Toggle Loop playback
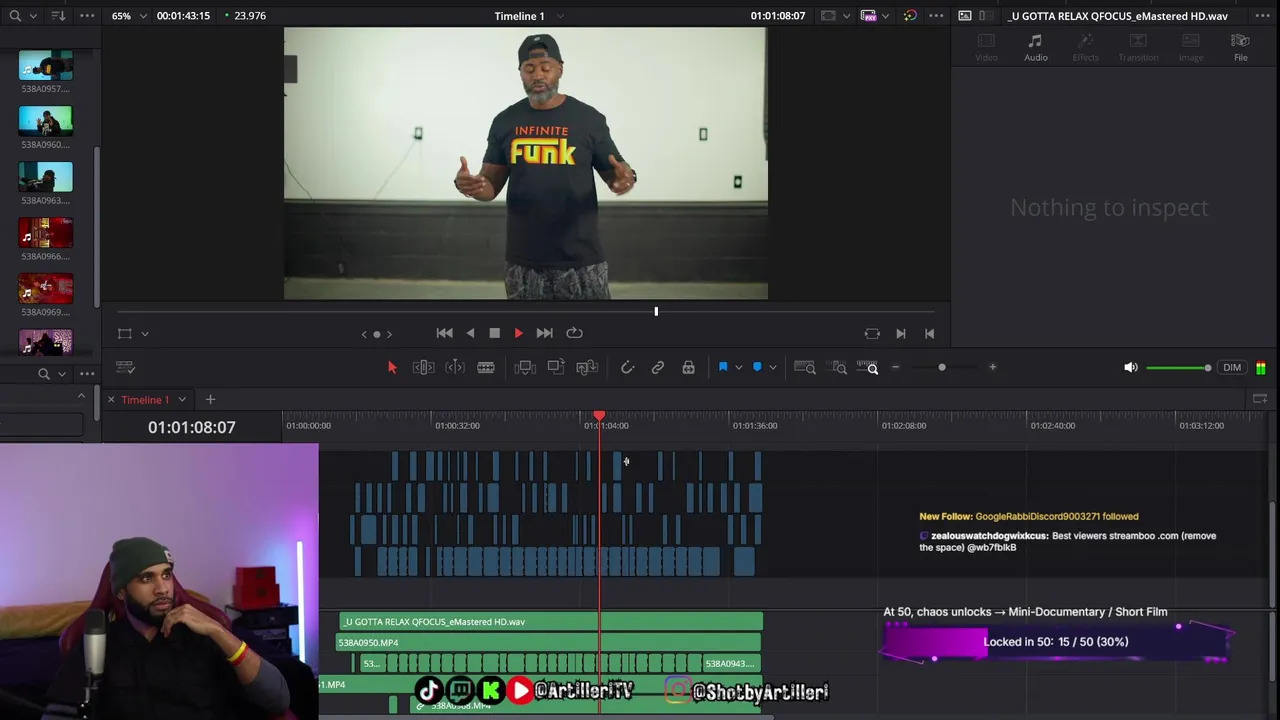1280x720 pixels. (x=574, y=333)
